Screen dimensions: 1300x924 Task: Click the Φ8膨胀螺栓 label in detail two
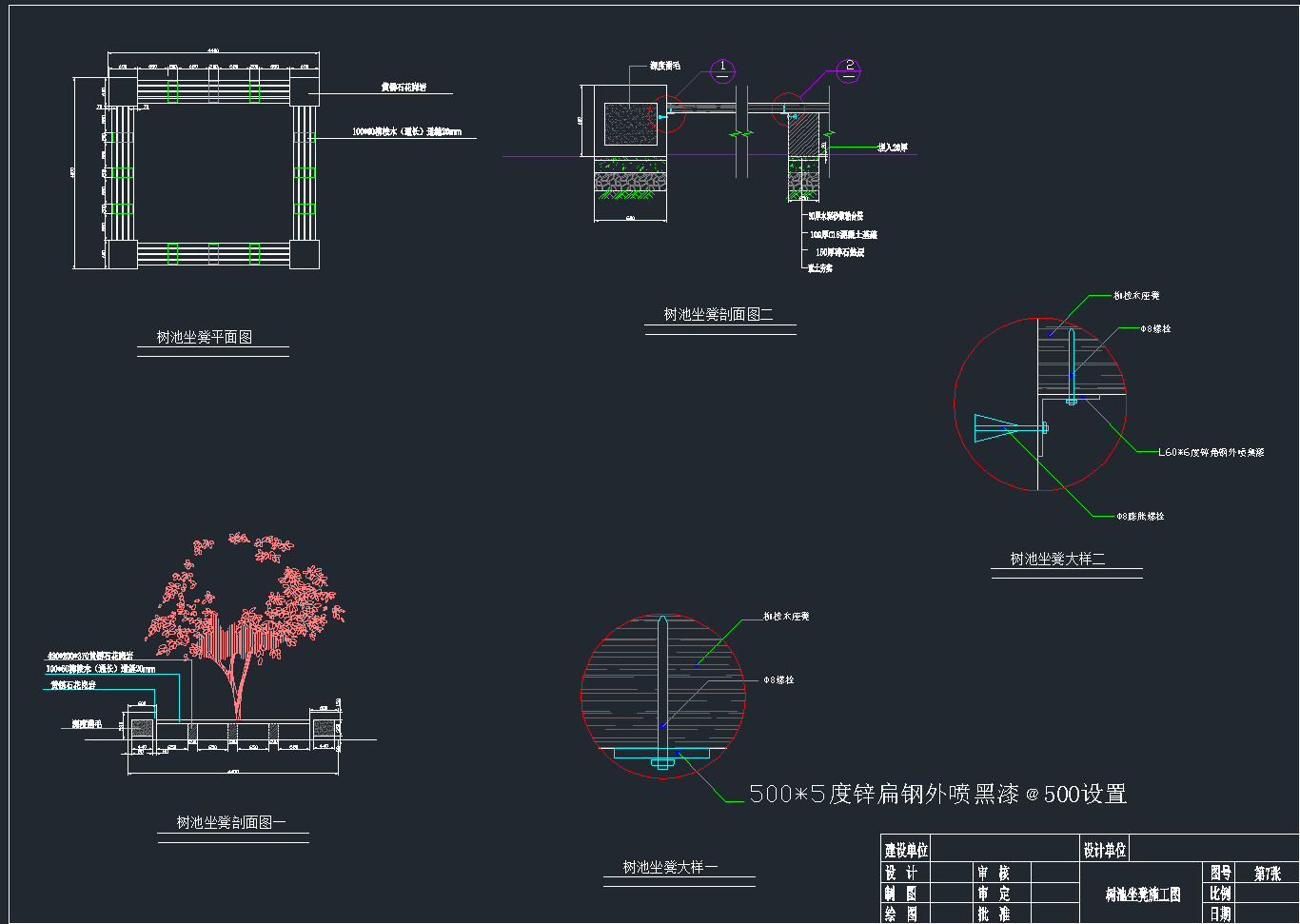(x=1140, y=516)
